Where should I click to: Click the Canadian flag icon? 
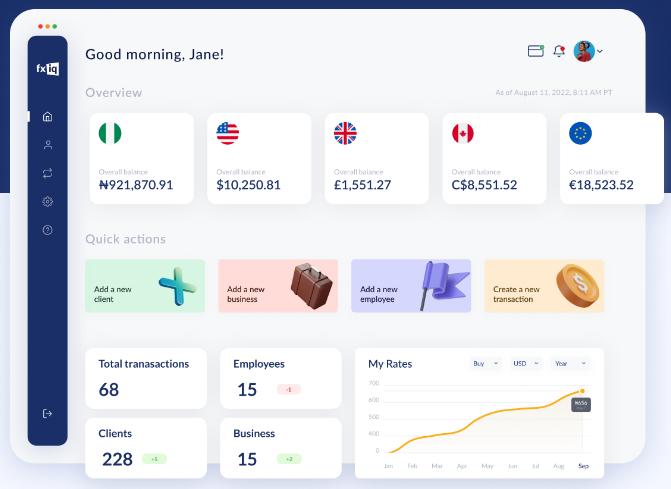pyautogui.click(x=463, y=133)
